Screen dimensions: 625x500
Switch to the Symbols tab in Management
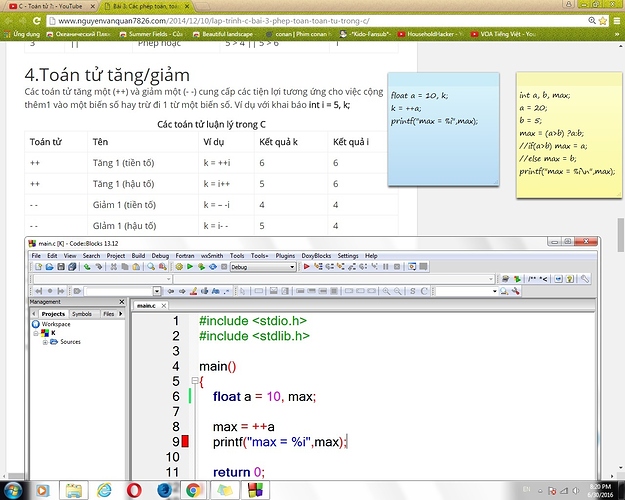point(81,313)
